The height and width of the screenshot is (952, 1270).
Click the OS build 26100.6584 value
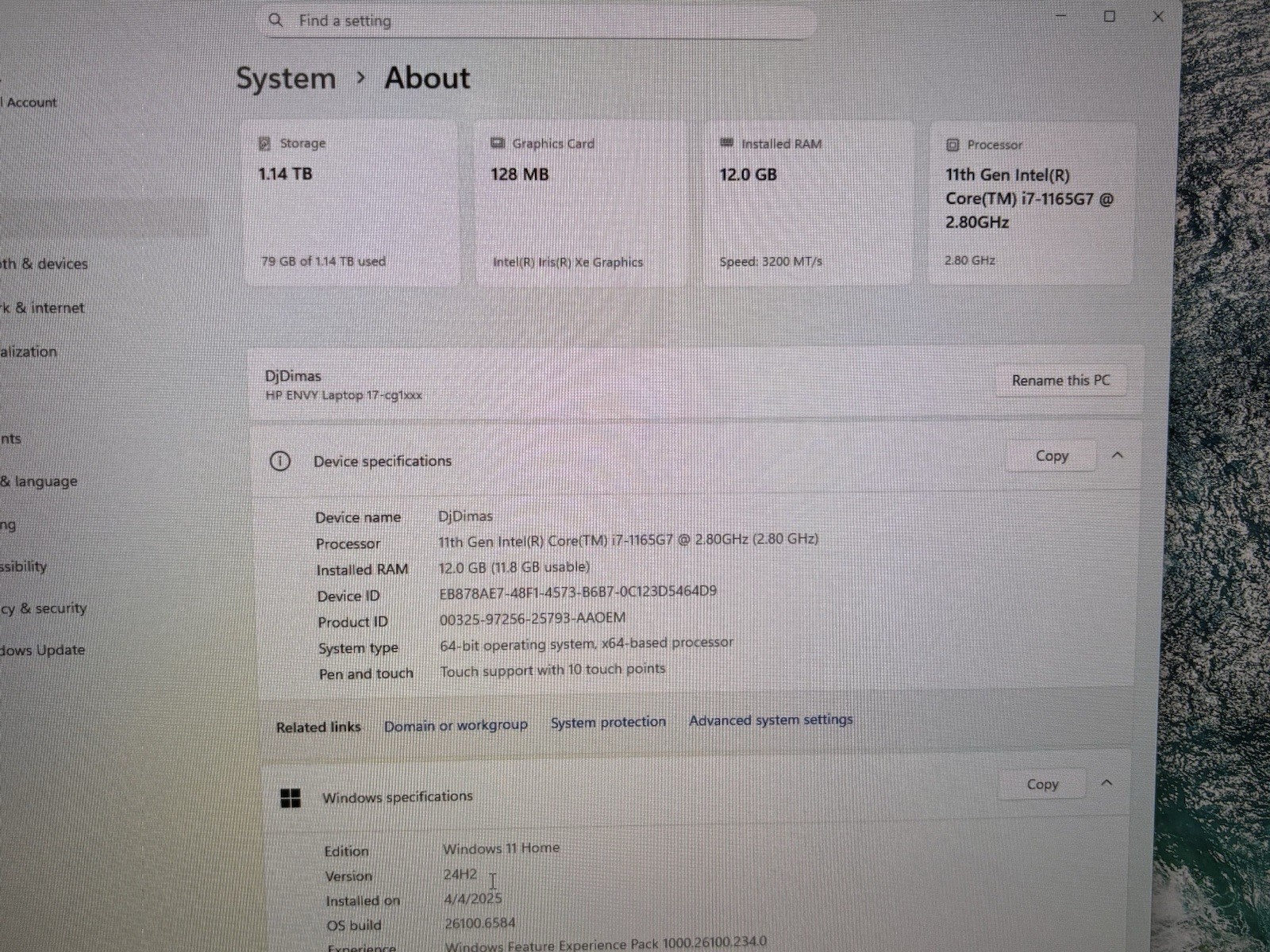480,923
